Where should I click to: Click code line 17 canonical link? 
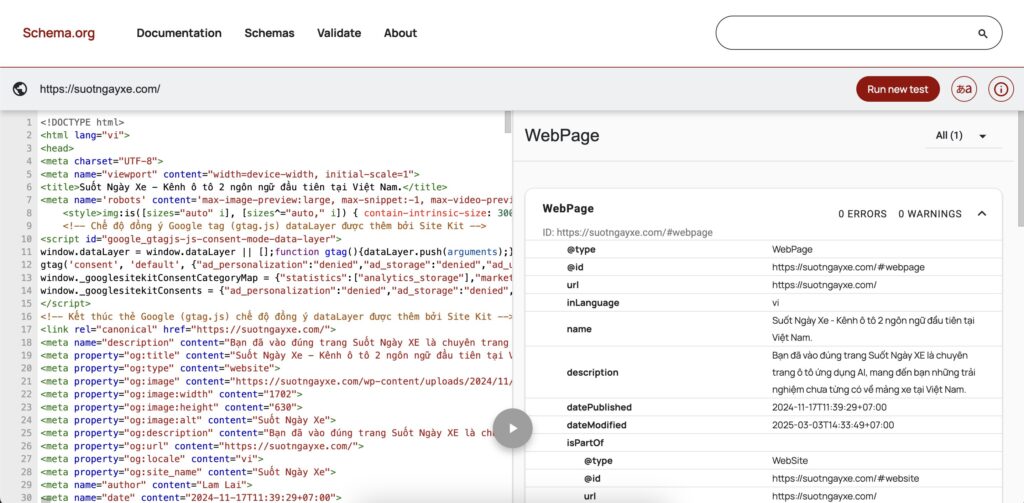point(188,329)
